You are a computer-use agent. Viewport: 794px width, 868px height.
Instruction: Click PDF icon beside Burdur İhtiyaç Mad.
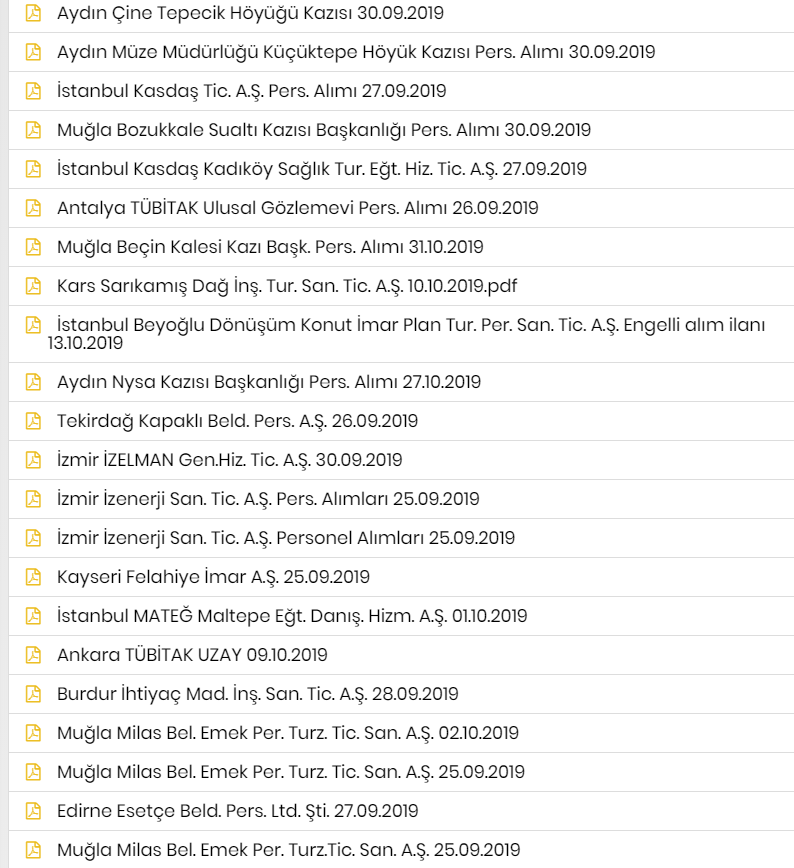tap(33, 694)
